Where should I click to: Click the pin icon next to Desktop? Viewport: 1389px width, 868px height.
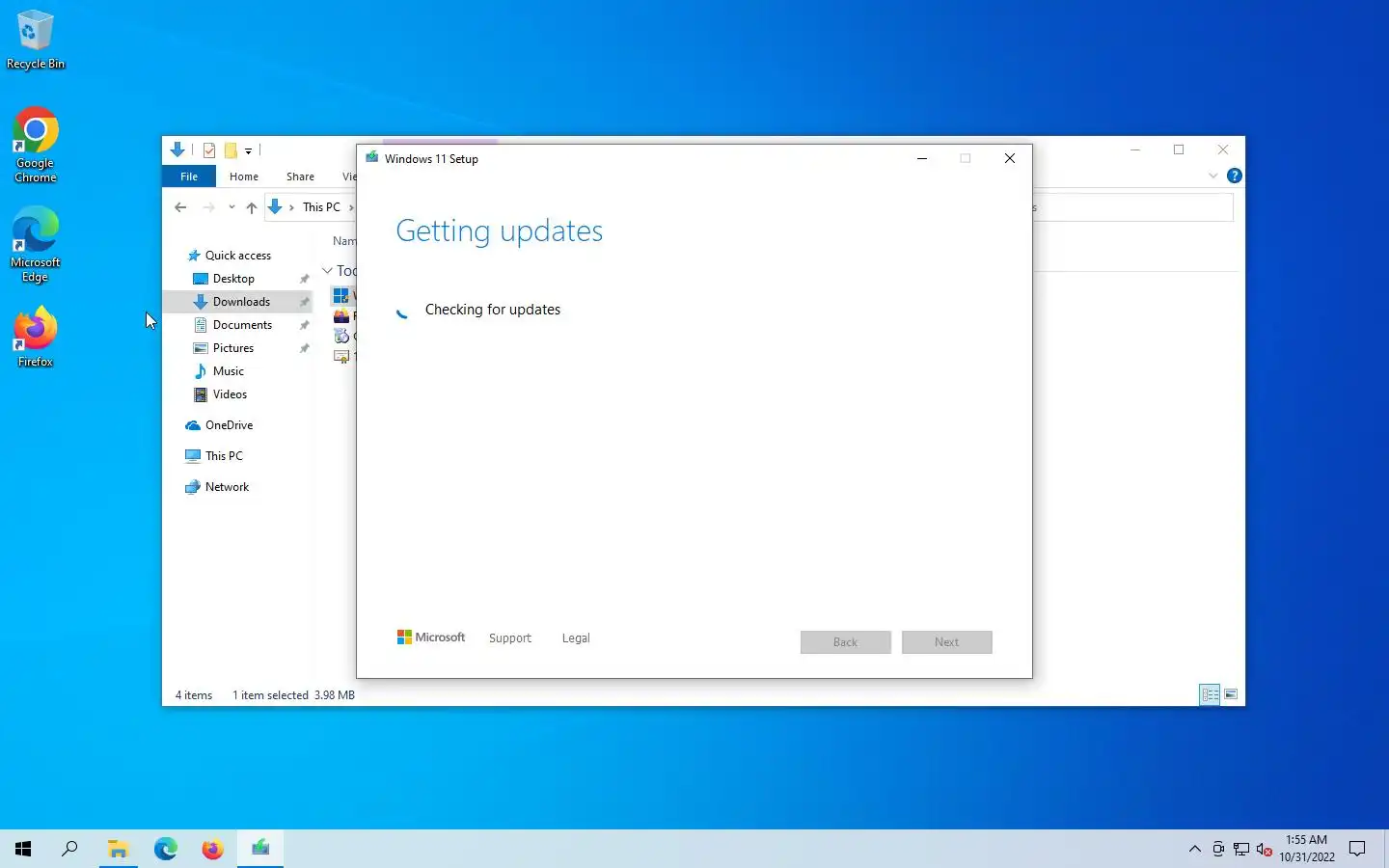tap(304, 279)
